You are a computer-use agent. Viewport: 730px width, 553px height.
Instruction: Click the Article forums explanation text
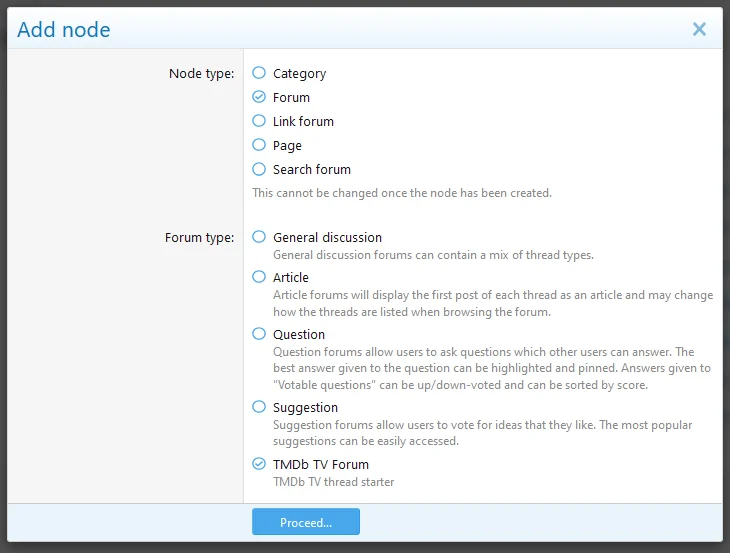click(492, 303)
